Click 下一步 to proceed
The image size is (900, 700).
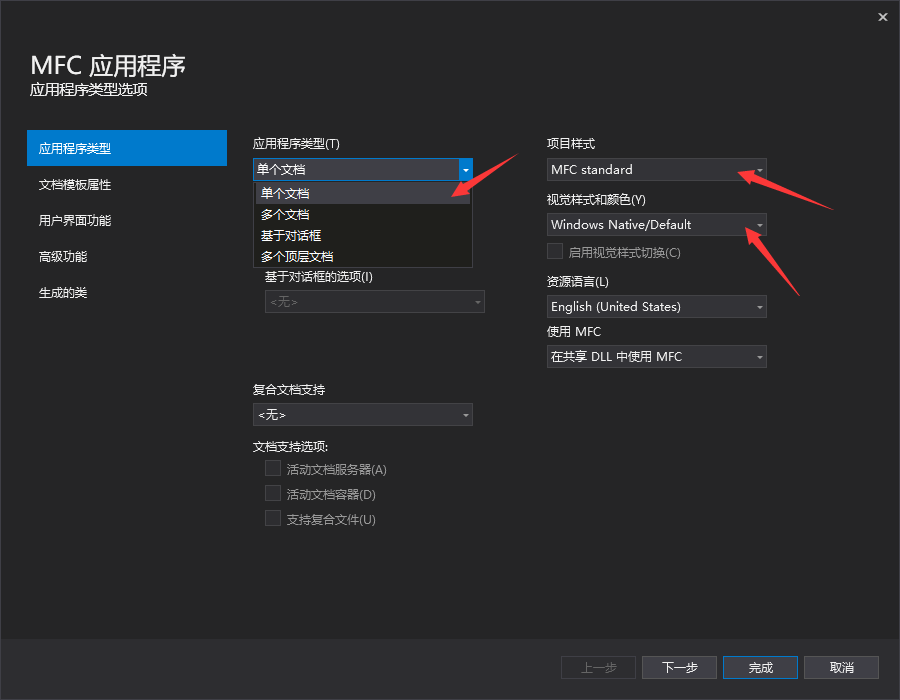click(x=679, y=667)
